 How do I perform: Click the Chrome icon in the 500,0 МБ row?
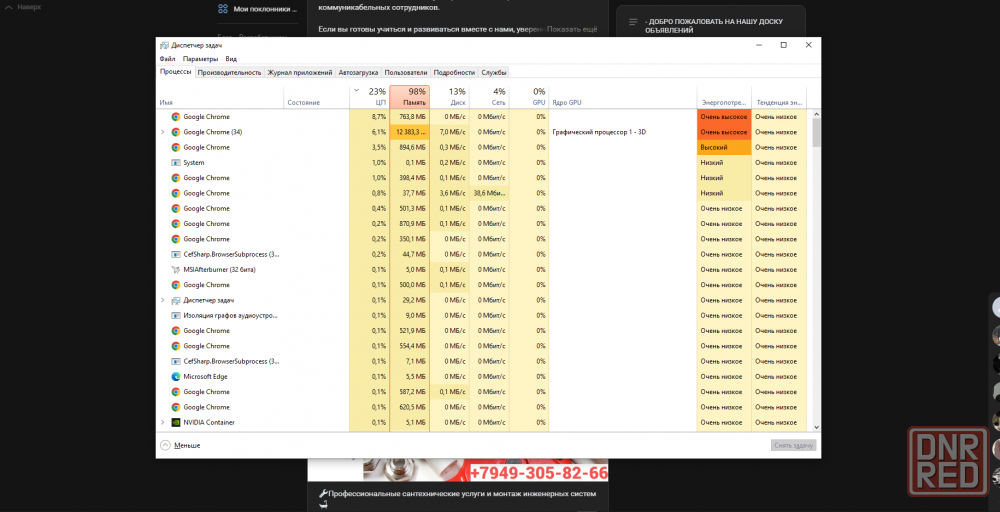point(175,285)
